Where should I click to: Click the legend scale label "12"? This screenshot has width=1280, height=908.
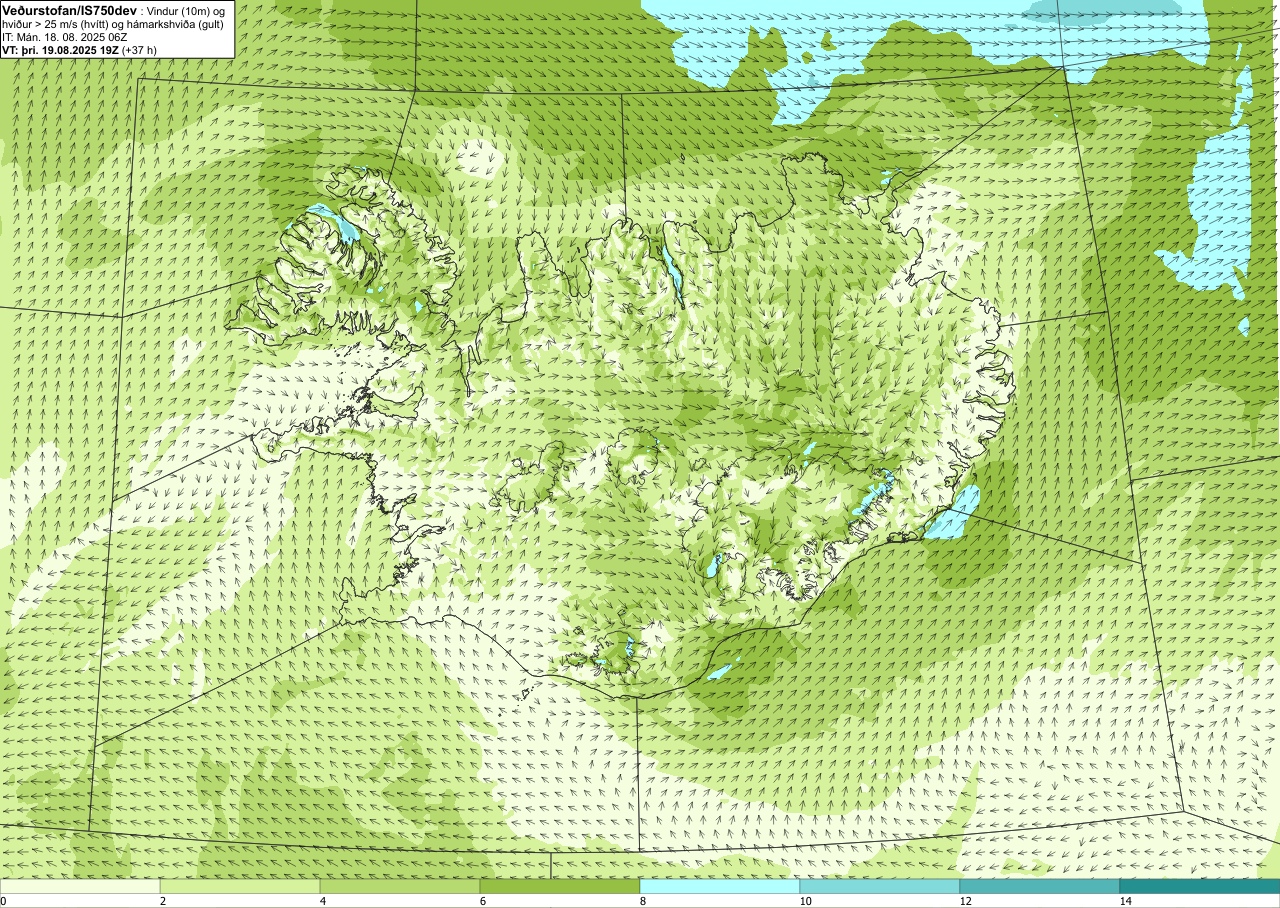coord(964,901)
